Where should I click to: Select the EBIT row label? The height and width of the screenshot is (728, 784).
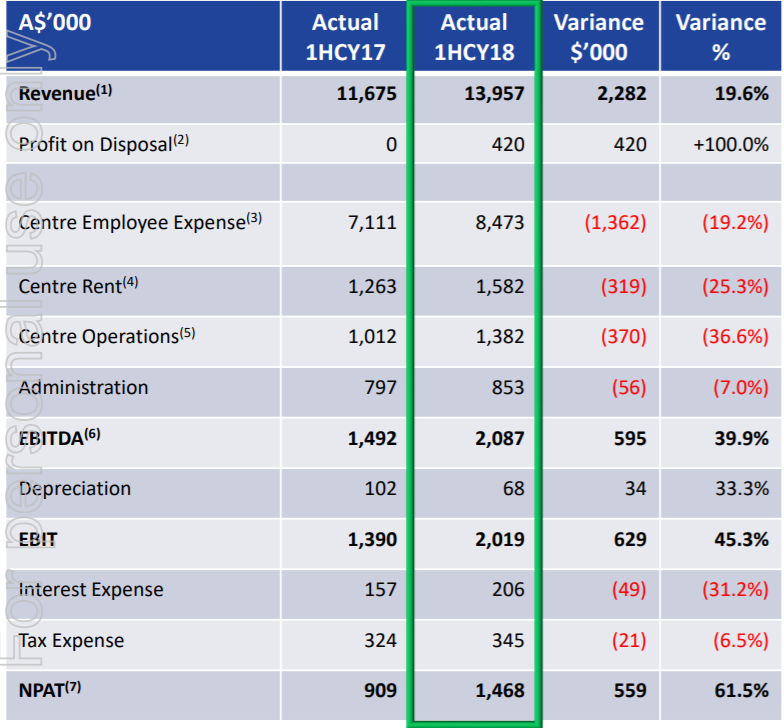[x=38, y=540]
